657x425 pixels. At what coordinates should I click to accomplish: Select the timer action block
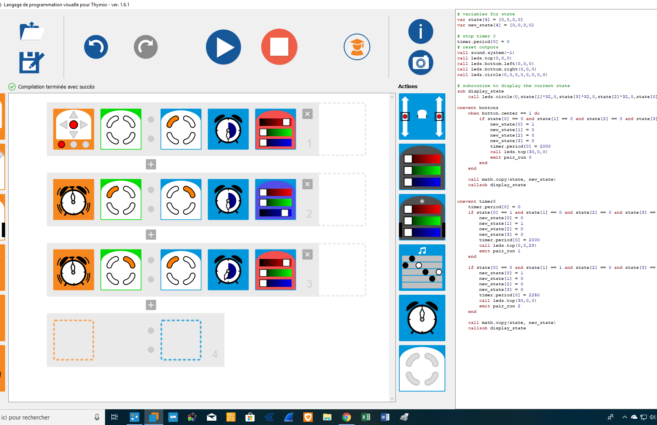[421, 316]
